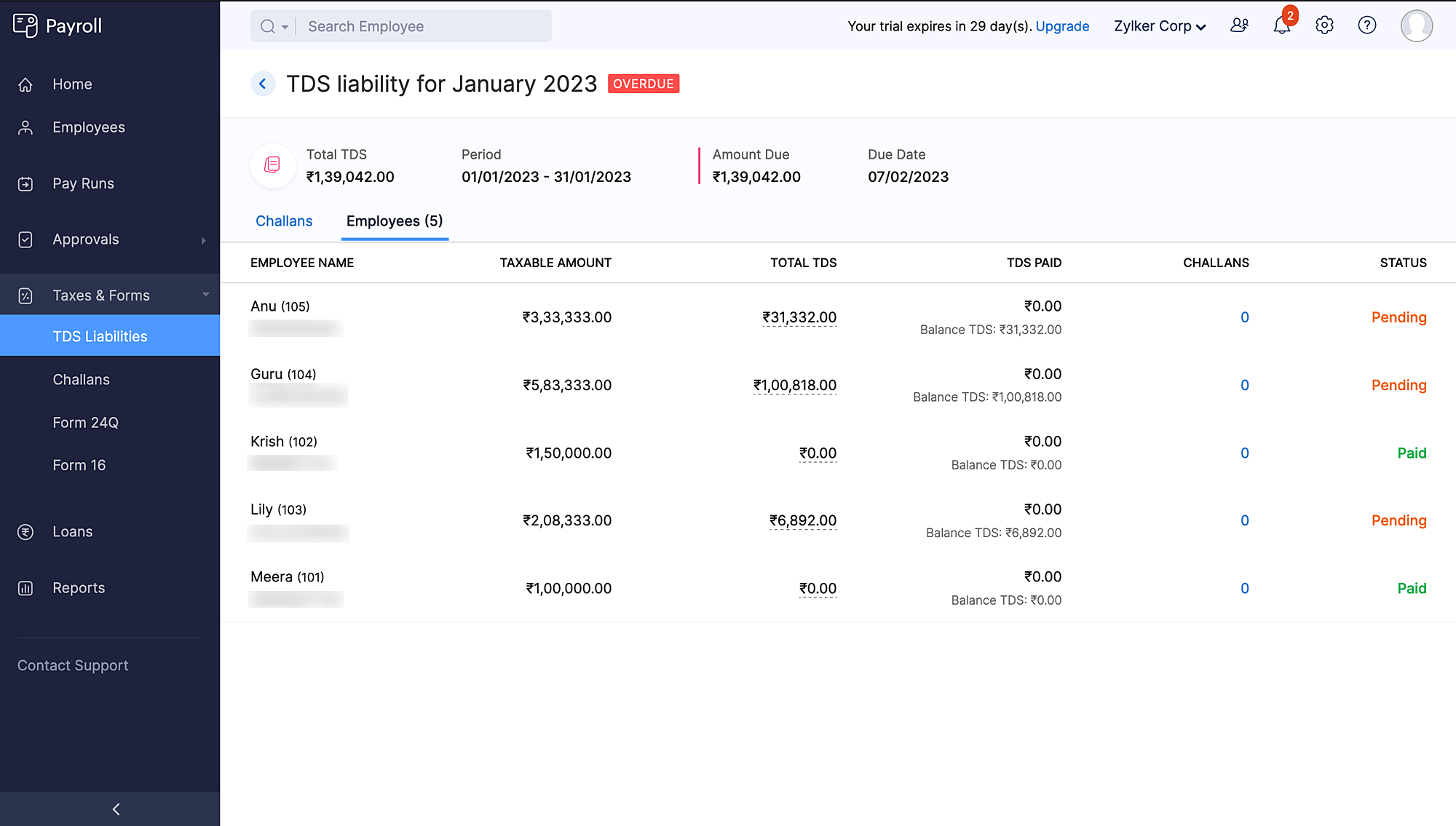Click Guru's total TDS amount ₹1,00,818.00
Viewport: 1456px width, 826px height.
(x=795, y=385)
